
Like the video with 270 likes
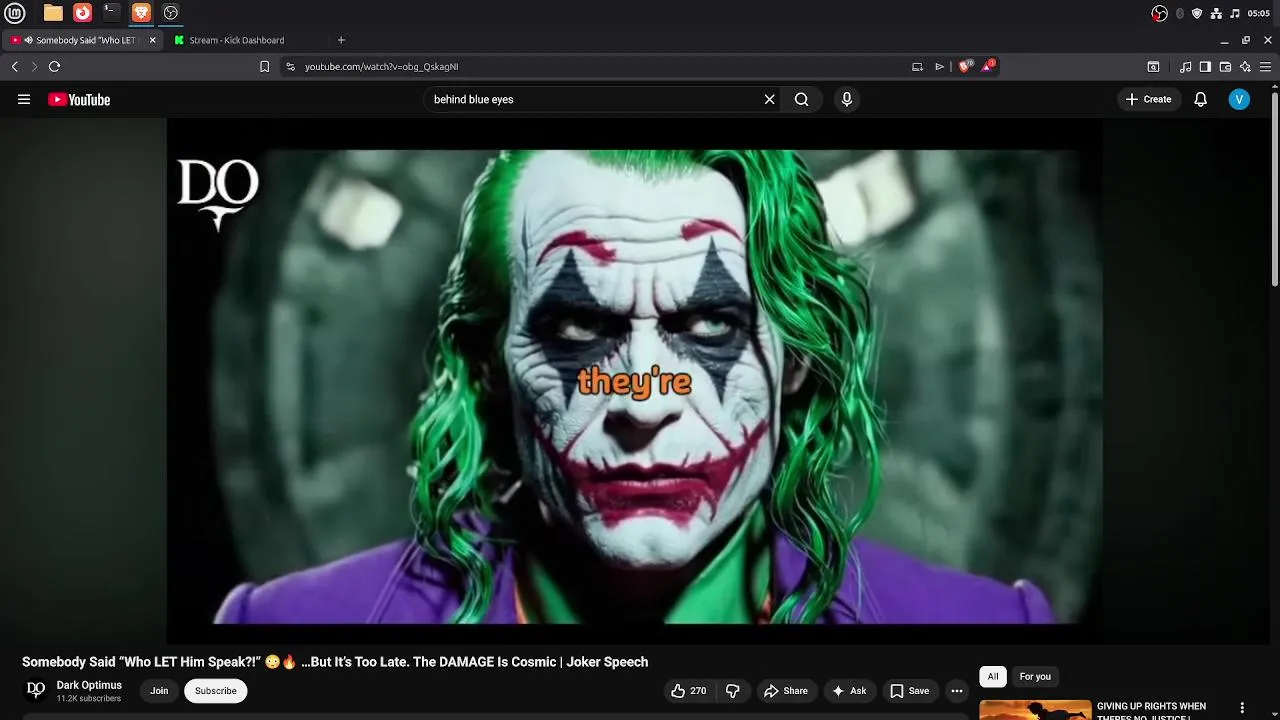689,691
